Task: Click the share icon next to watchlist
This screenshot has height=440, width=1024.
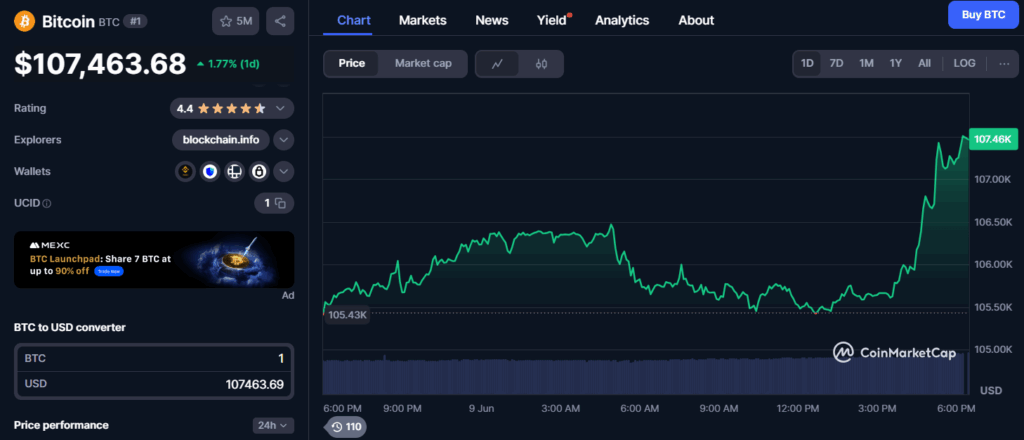Action: pyautogui.click(x=279, y=21)
